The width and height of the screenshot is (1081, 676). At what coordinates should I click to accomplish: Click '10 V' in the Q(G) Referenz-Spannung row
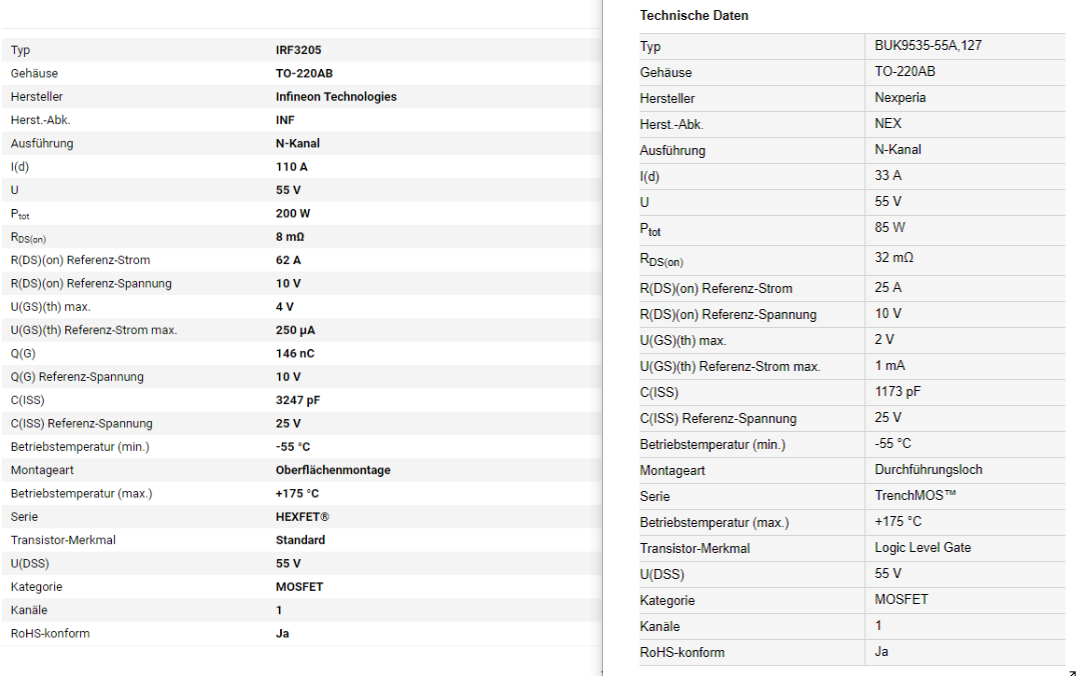pyautogui.click(x=287, y=377)
